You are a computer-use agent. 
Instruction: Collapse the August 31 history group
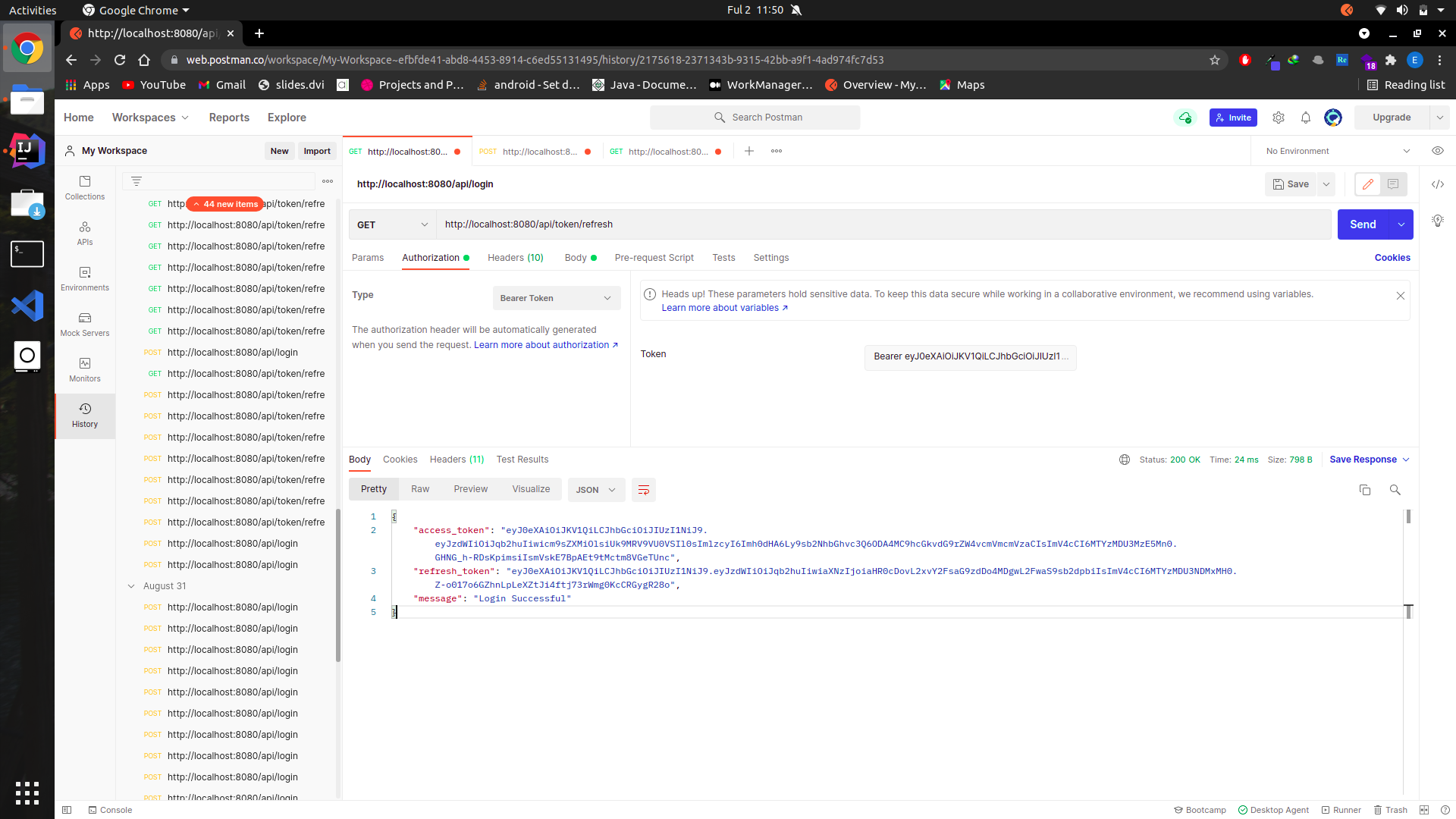coord(131,586)
